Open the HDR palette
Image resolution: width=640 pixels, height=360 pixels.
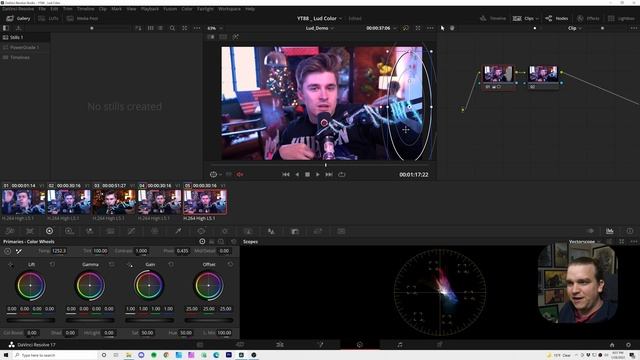pos(69,231)
